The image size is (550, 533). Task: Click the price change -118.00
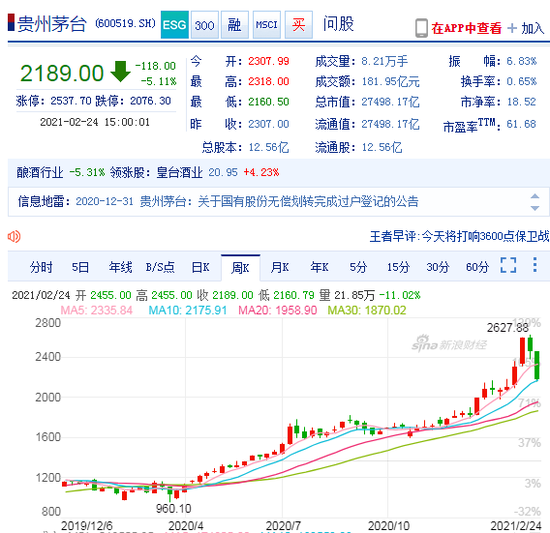point(155,66)
